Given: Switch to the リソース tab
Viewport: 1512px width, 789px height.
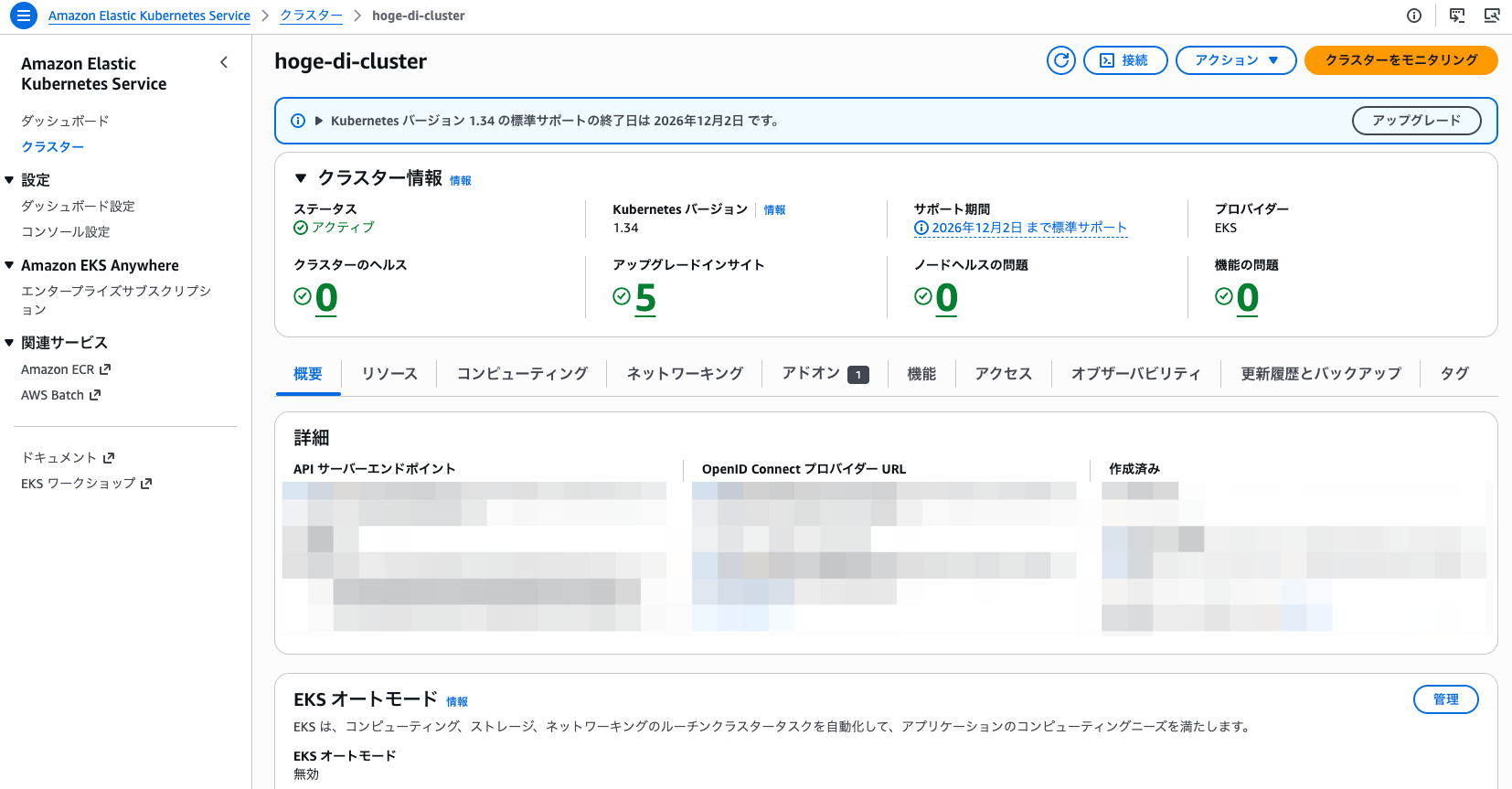Looking at the screenshot, I should pos(389,373).
